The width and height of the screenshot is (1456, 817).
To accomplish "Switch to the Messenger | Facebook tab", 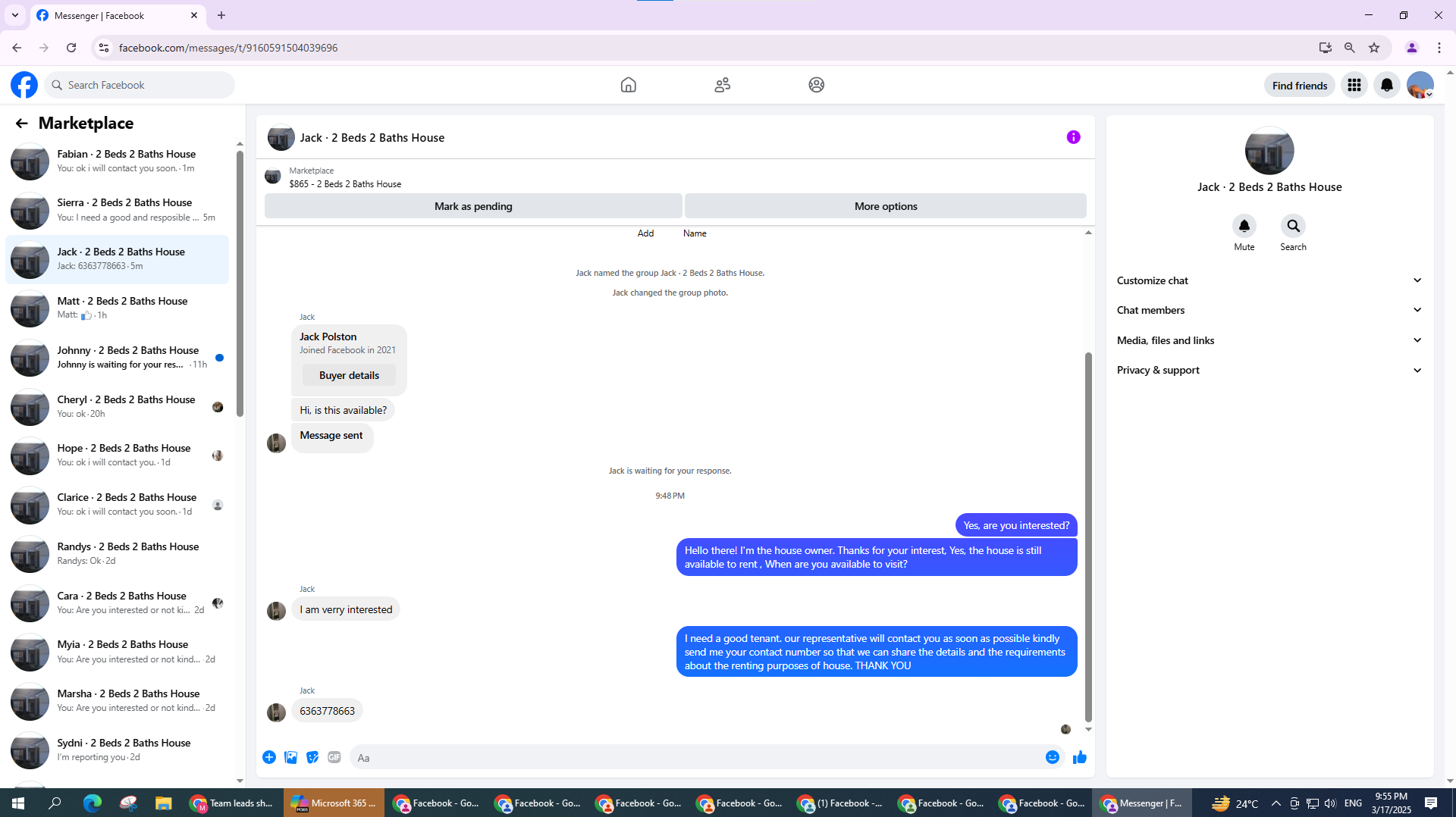I will (x=119, y=16).
